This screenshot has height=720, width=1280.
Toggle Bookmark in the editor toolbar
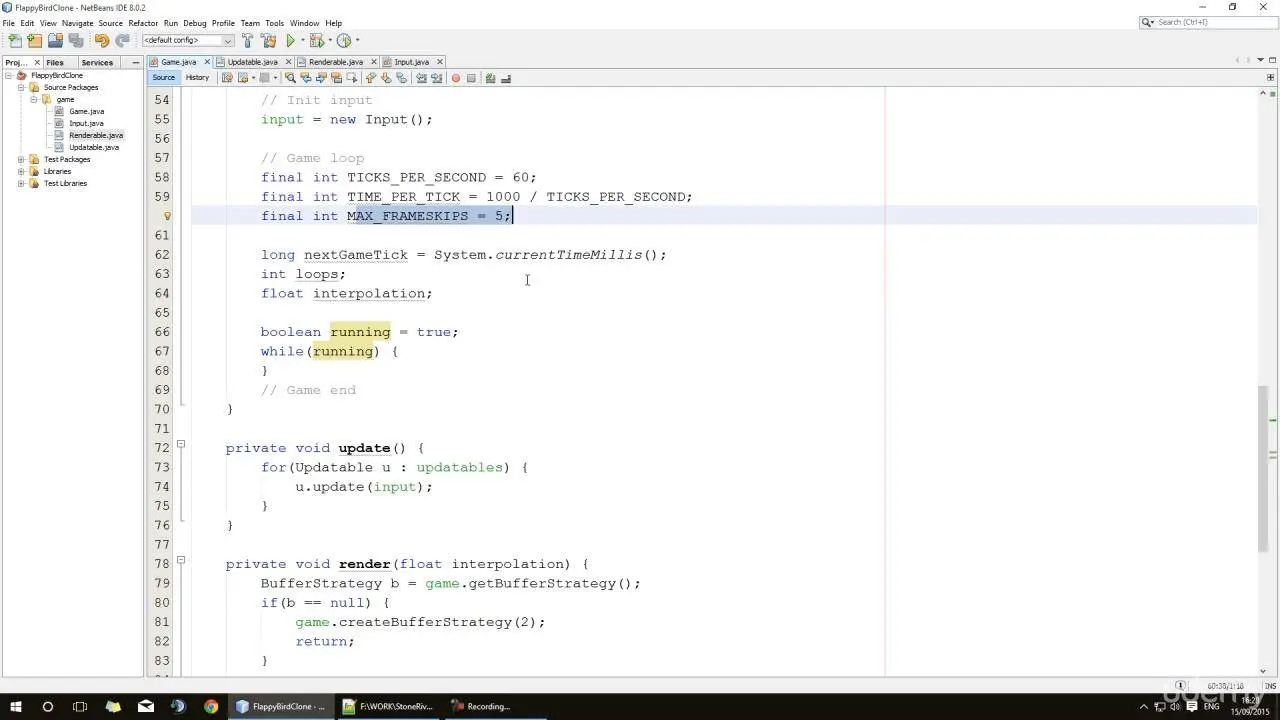(401, 78)
